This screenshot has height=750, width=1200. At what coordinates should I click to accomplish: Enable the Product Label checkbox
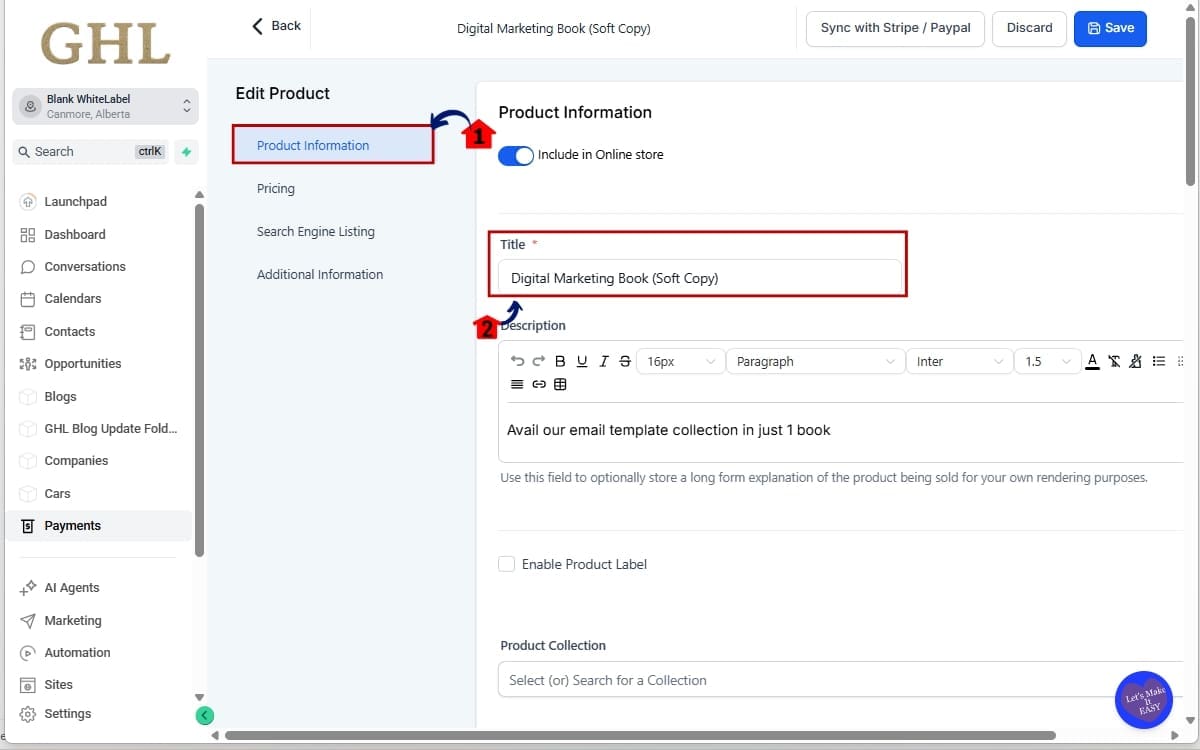point(507,564)
